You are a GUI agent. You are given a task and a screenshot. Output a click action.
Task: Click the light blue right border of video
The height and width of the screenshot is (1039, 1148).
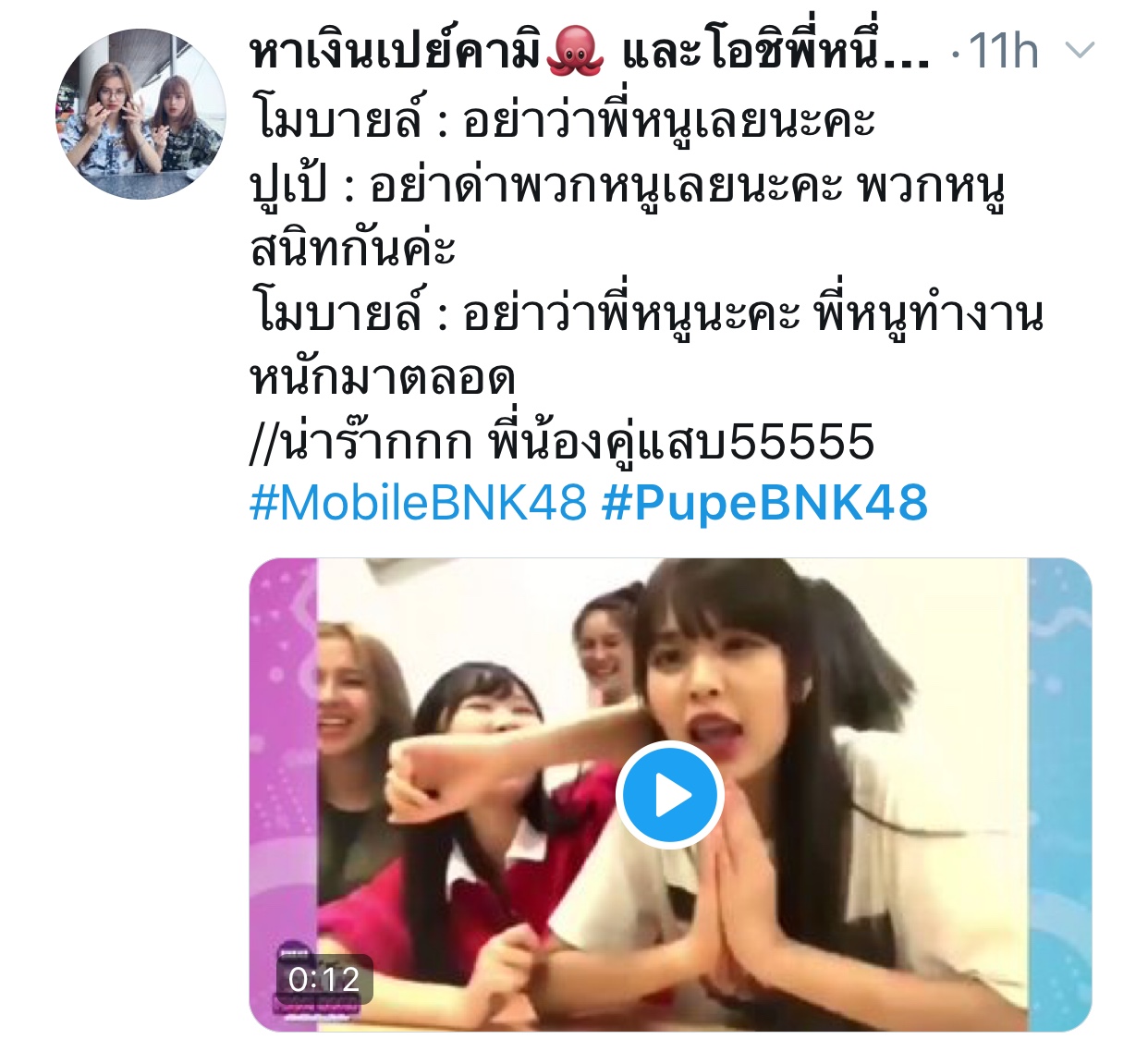point(1059,795)
